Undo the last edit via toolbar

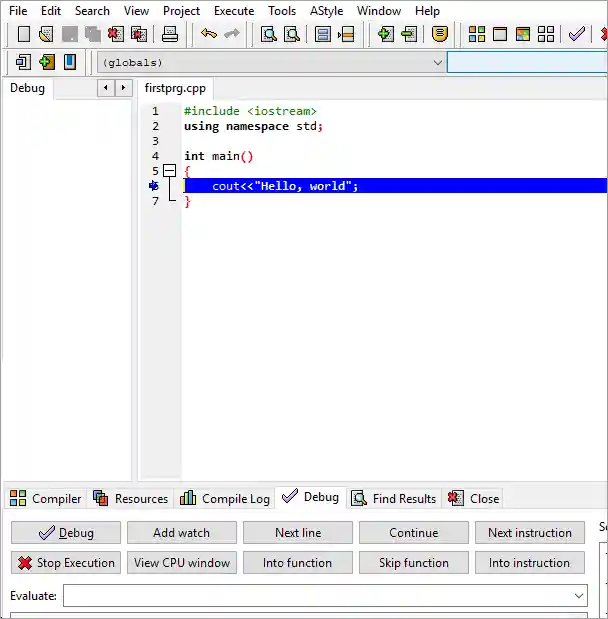(x=209, y=34)
